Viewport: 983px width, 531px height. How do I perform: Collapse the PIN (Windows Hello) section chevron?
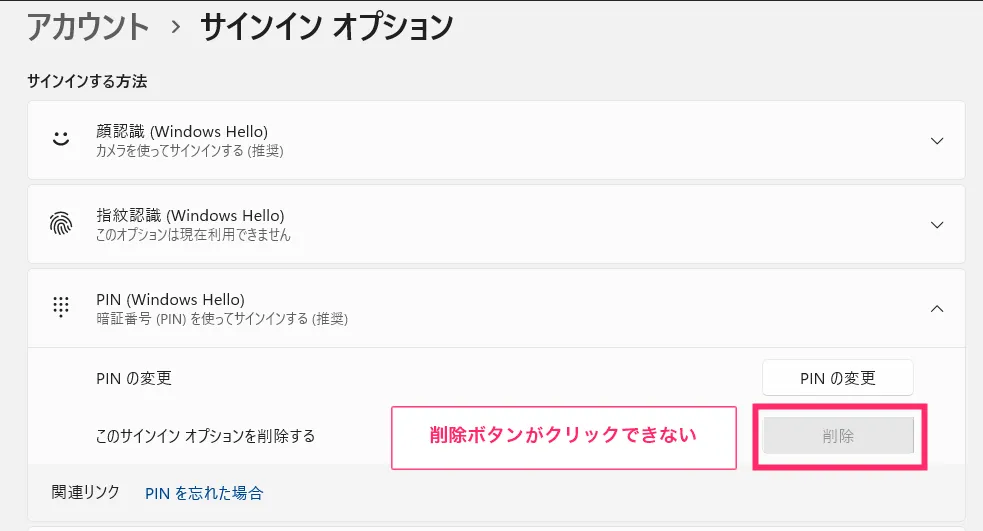(x=937, y=308)
